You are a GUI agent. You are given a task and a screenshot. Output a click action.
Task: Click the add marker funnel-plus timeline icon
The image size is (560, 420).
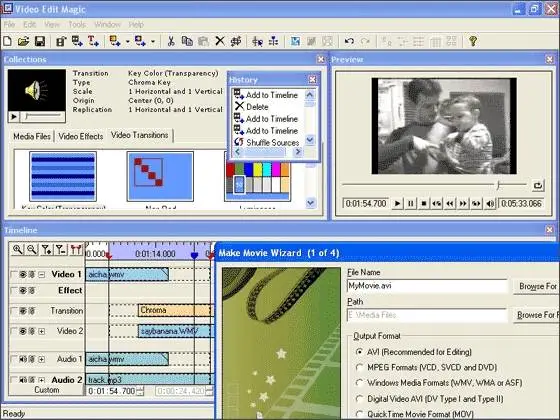point(46,249)
